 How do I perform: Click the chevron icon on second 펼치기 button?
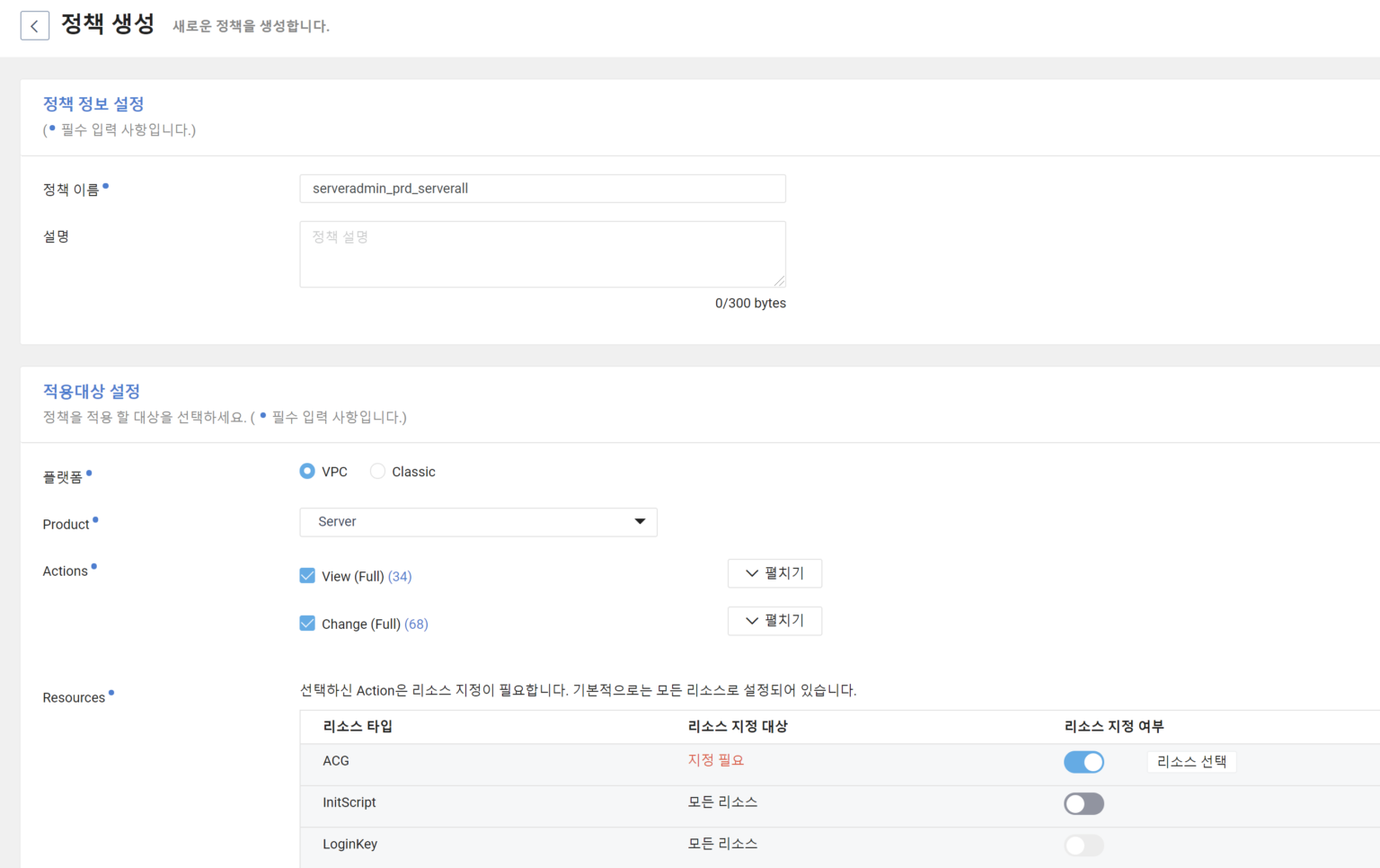tap(751, 620)
